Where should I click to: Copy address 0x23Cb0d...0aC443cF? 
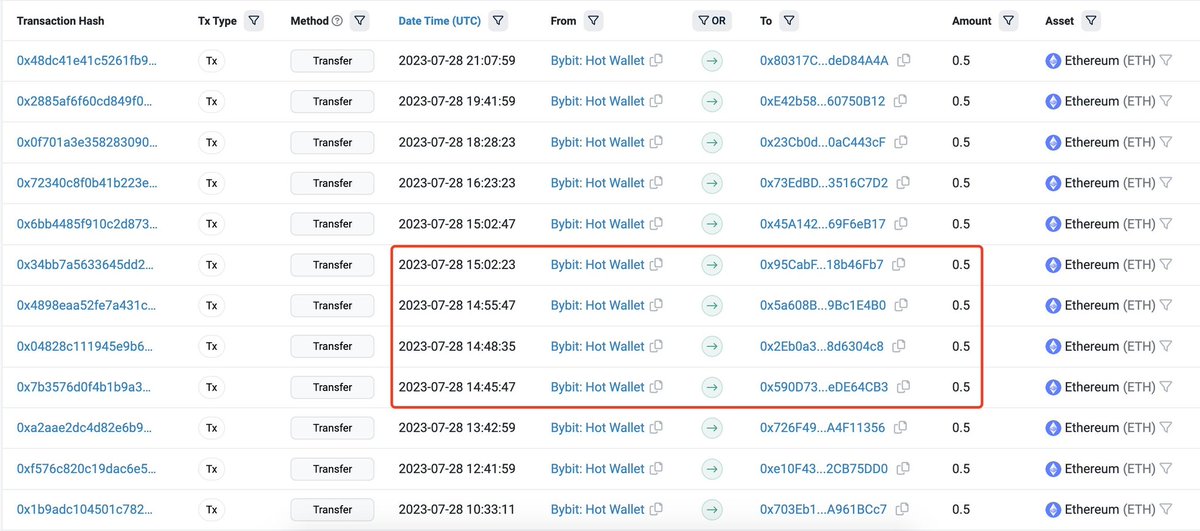tap(901, 142)
